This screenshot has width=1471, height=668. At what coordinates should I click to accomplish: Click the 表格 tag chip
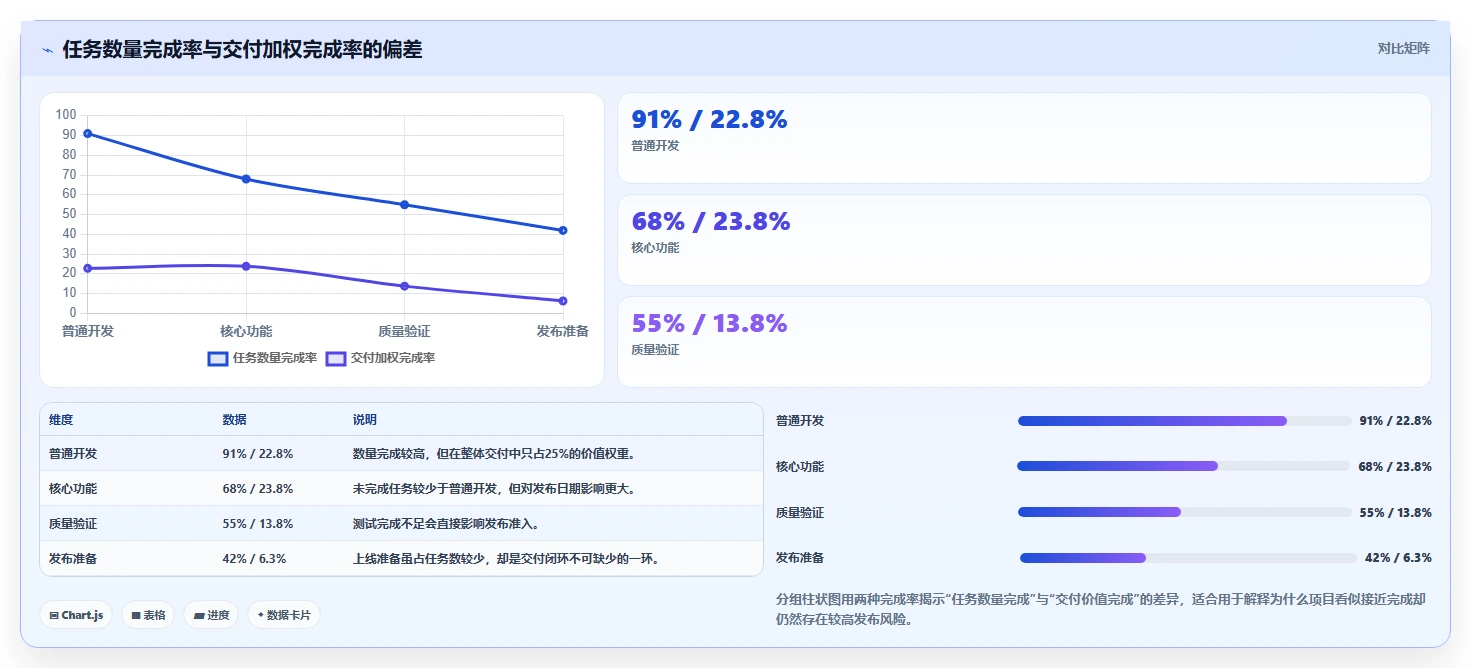click(148, 615)
